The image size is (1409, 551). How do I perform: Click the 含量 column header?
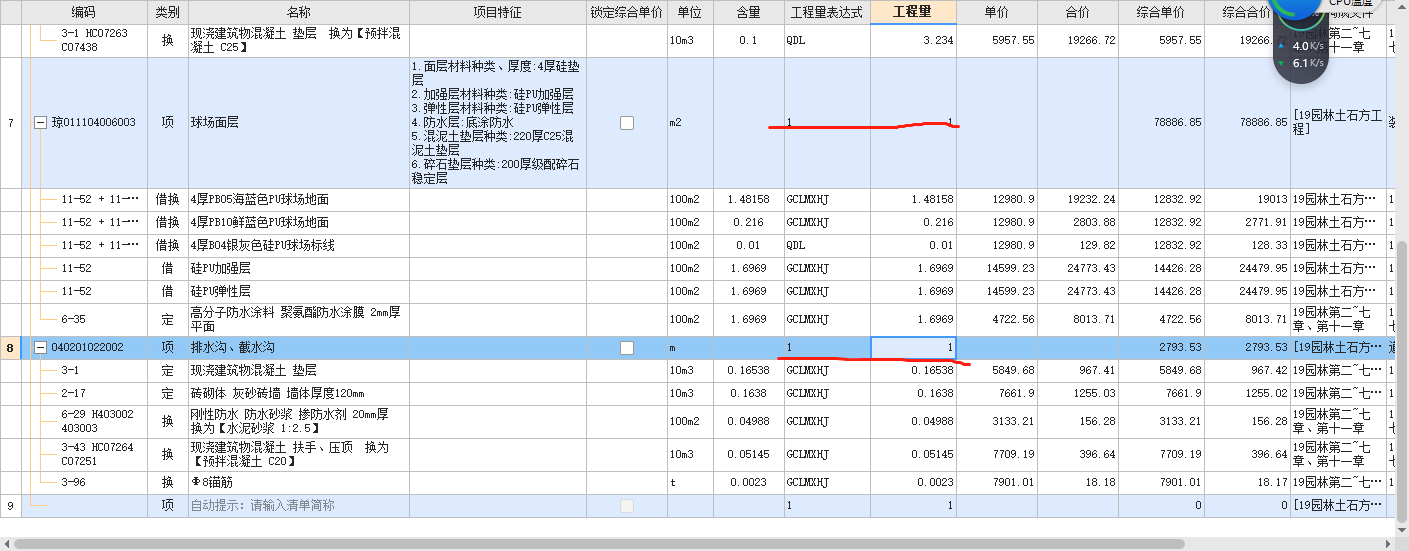point(748,12)
